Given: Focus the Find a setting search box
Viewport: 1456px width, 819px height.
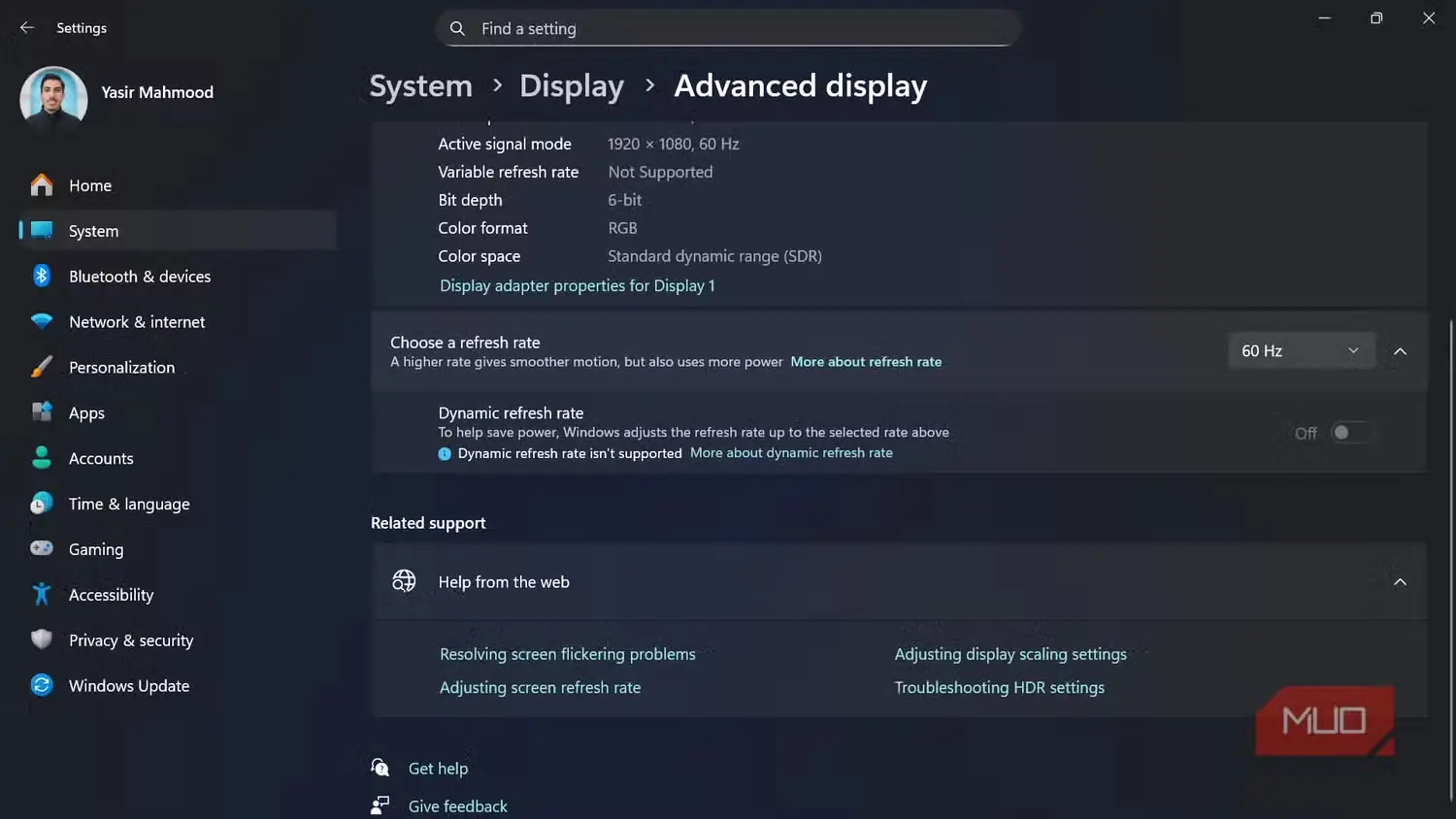Looking at the screenshot, I should coord(728,28).
